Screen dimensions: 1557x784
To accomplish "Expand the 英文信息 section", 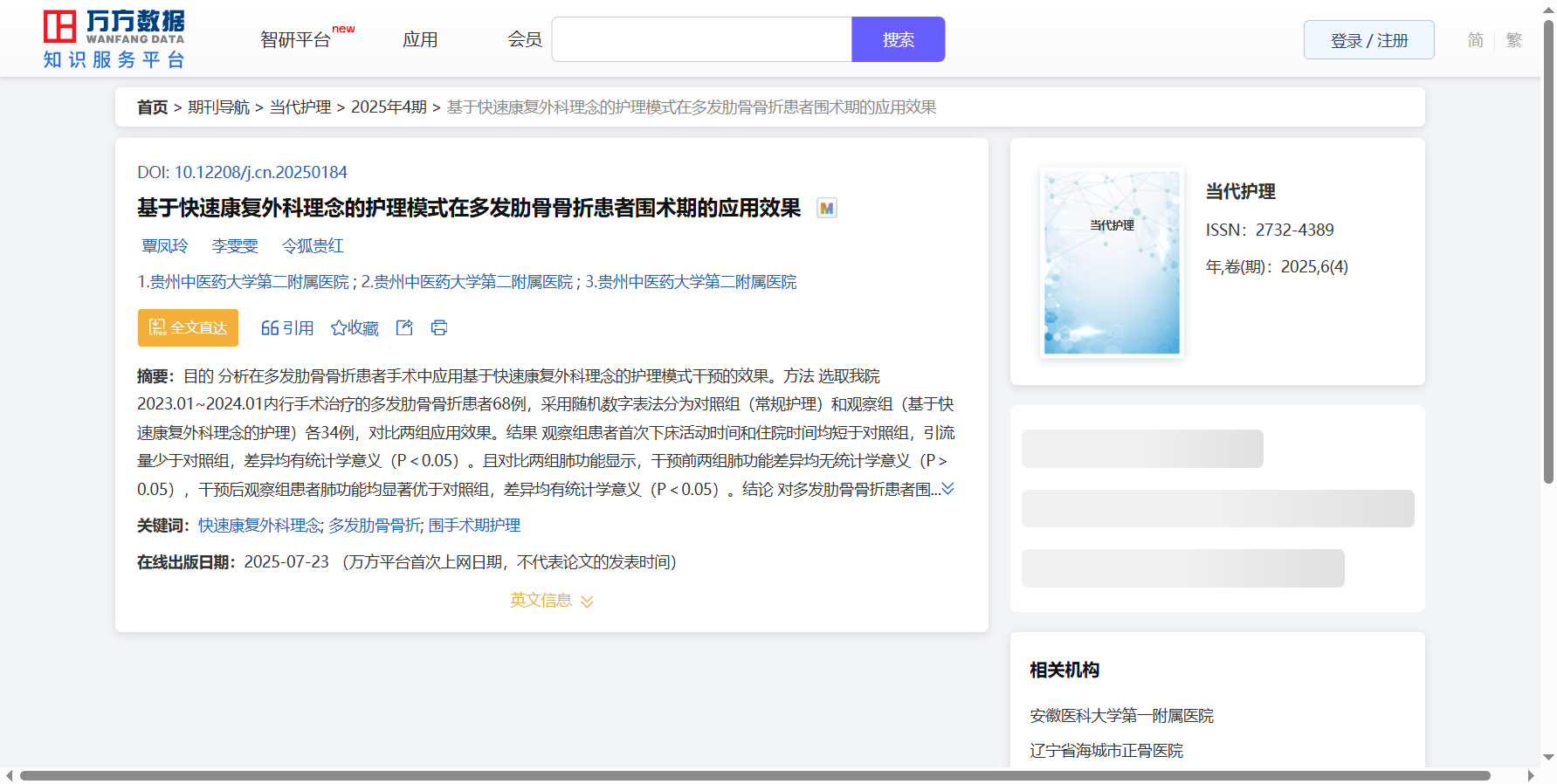I will pyautogui.click(x=551, y=601).
